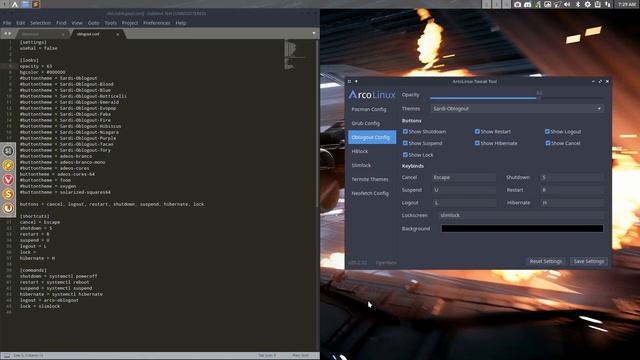Open the File menu in Sublime Text
This screenshot has height=360, width=640.
(7, 23)
